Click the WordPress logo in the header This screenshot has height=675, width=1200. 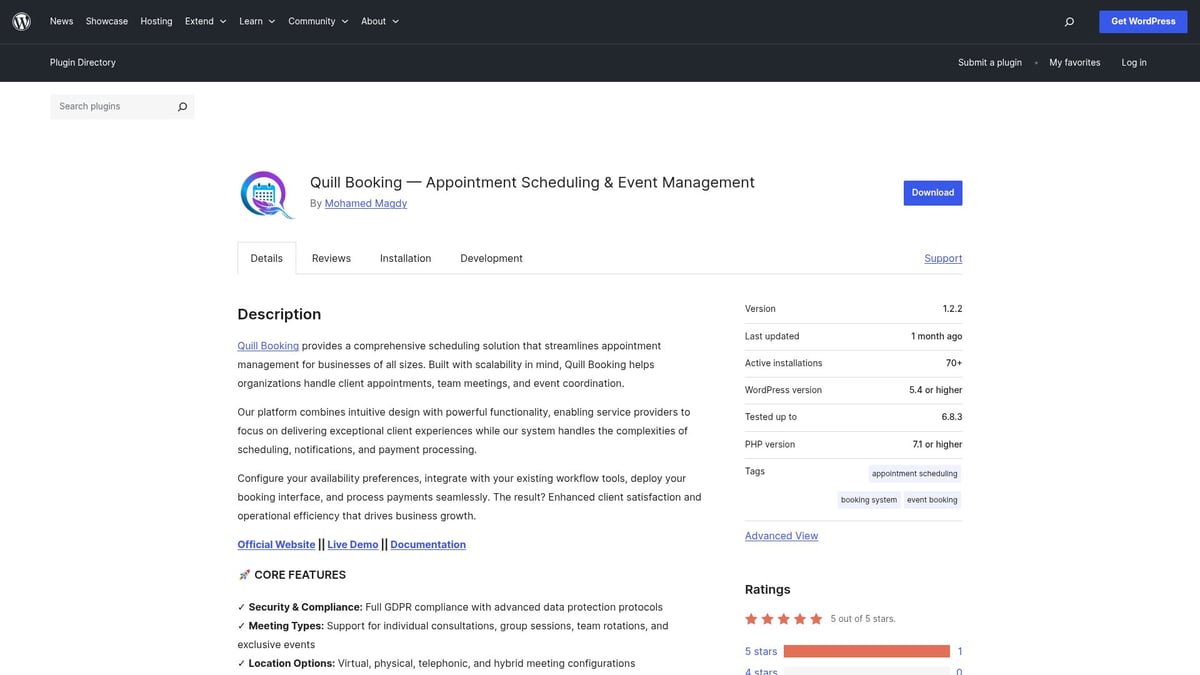coord(21,21)
